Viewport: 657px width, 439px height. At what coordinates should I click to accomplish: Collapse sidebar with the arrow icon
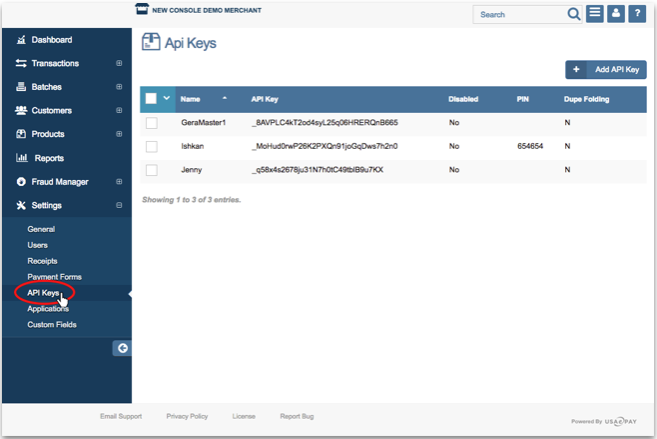[x=122, y=348]
